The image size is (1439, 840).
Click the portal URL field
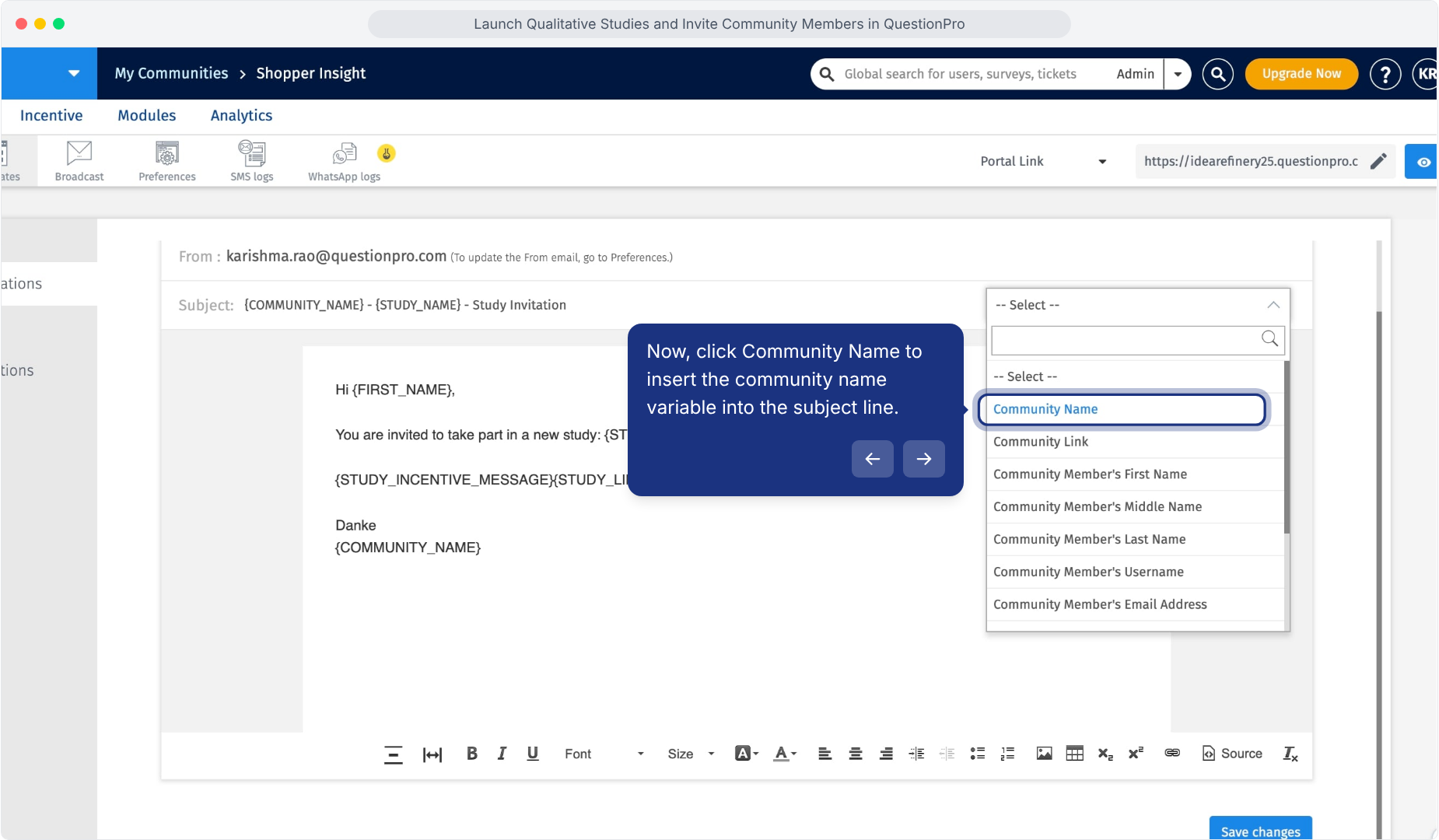pos(1251,161)
